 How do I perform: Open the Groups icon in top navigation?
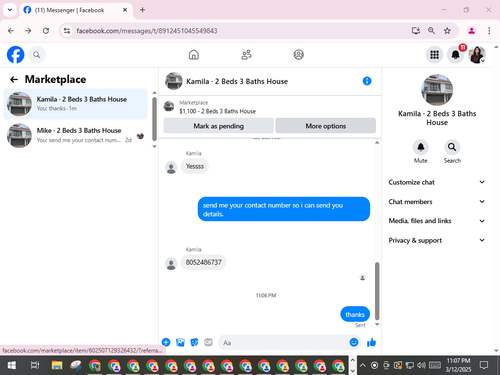298,54
